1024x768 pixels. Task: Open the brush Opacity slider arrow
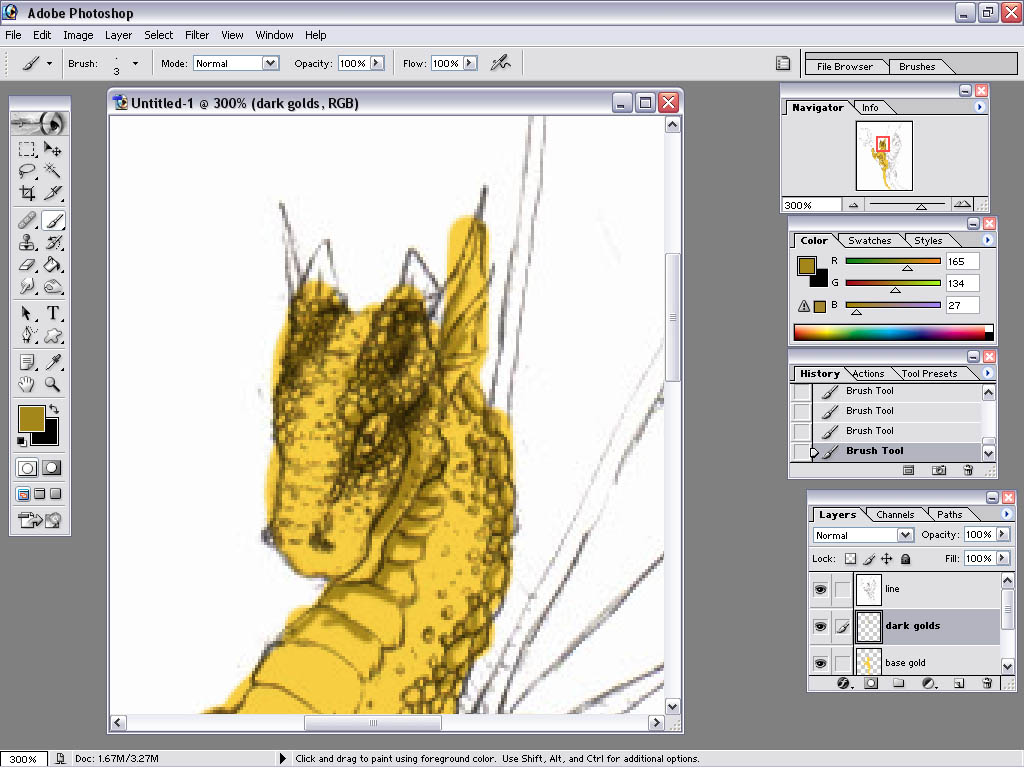tap(377, 63)
